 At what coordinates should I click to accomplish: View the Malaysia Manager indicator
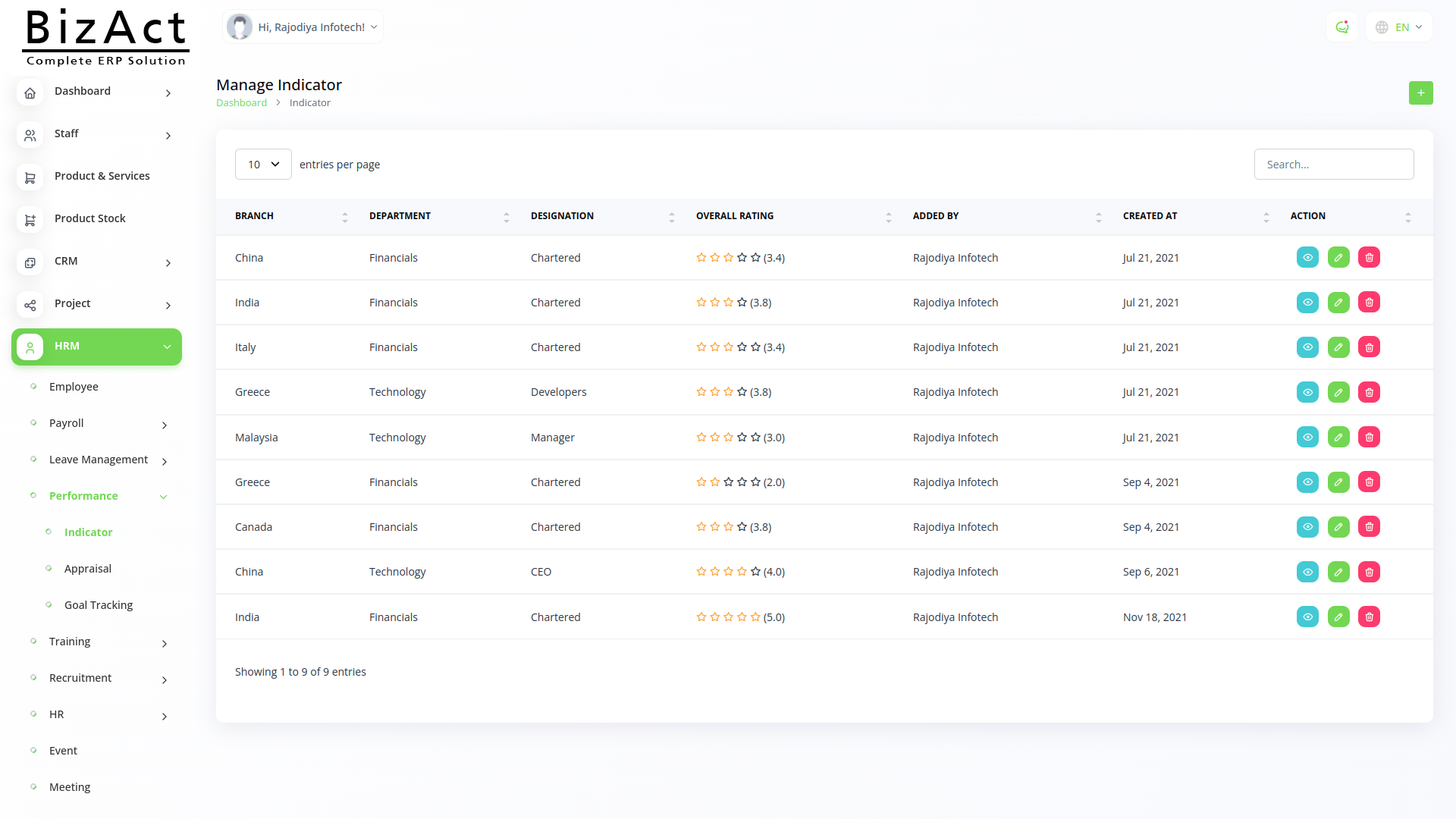(x=1307, y=437)
